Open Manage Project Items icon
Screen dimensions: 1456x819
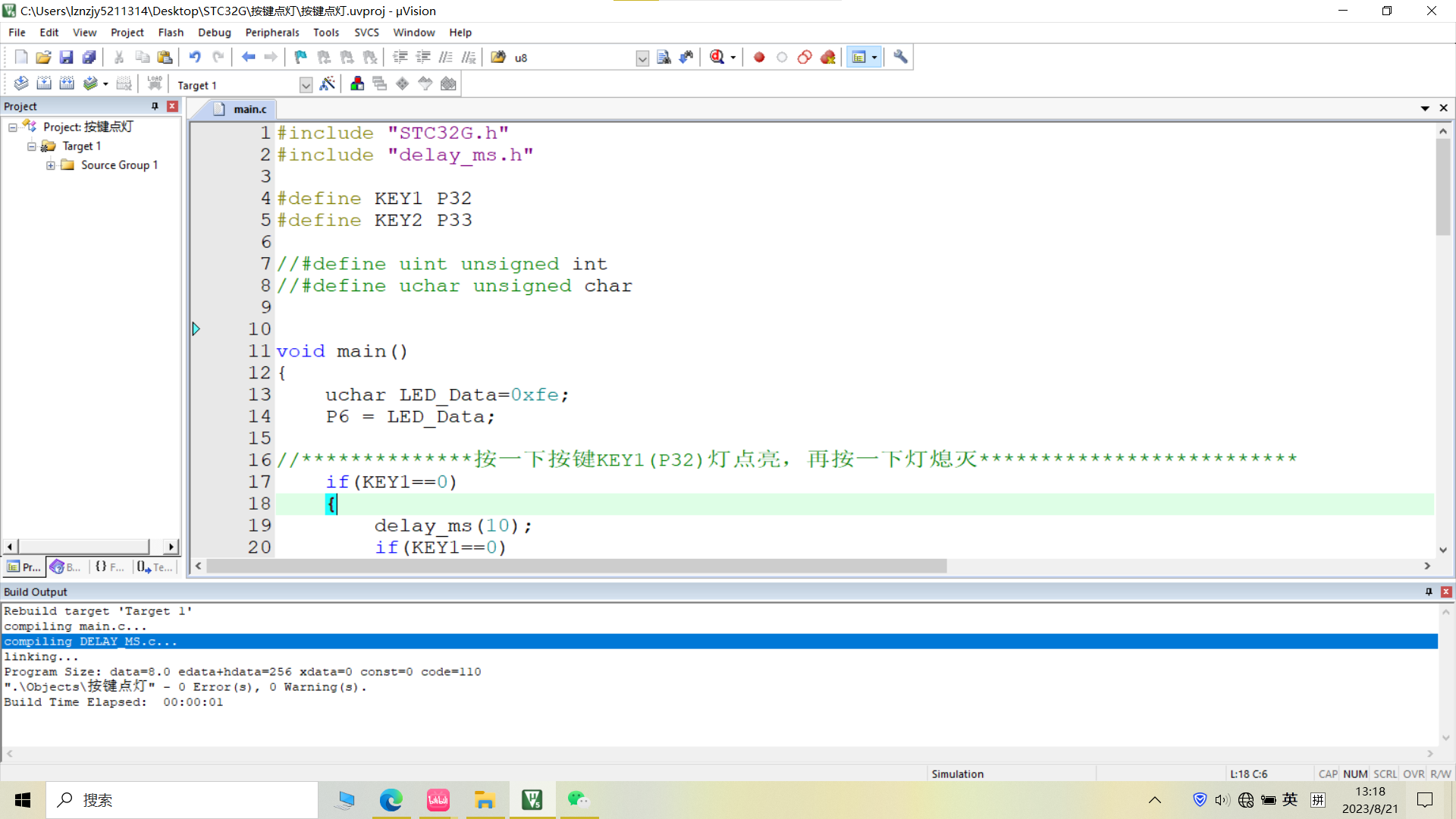click(x=357, y=83)
